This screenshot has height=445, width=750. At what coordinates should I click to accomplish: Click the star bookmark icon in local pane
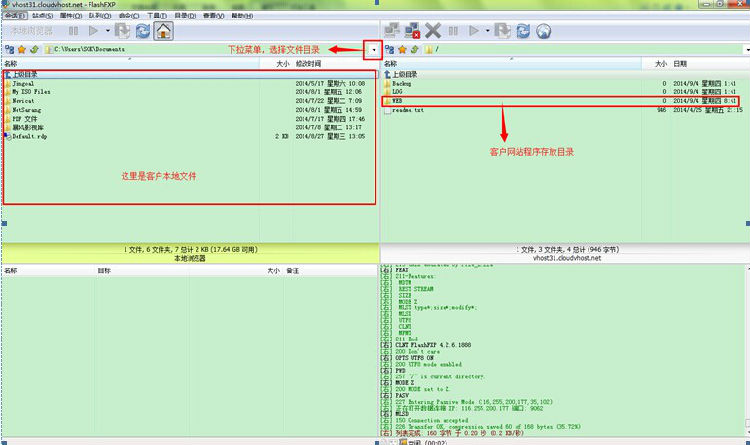click(x=21, y=48)
